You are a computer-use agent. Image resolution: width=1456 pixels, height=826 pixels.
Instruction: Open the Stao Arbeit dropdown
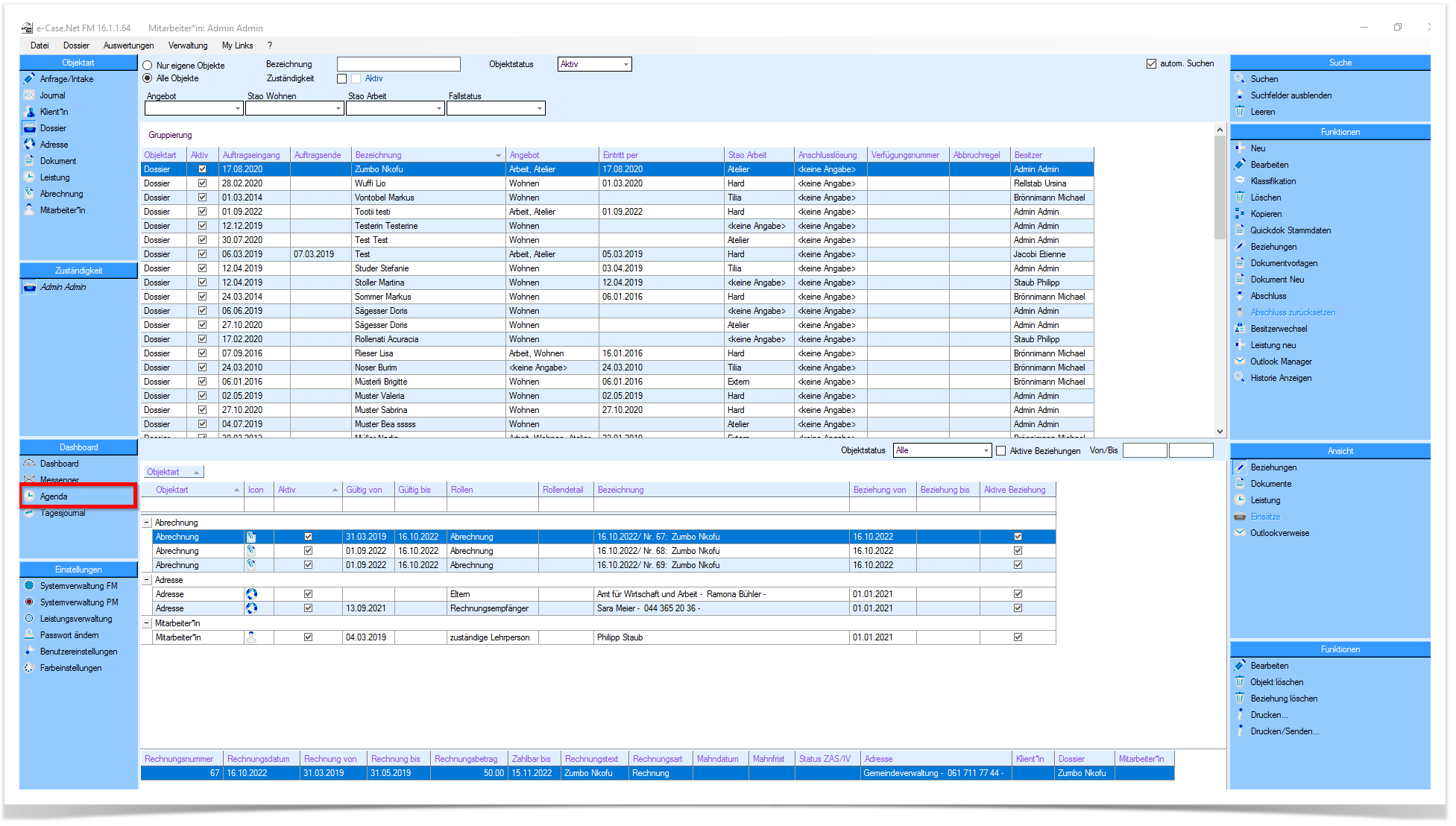(439, 109)
